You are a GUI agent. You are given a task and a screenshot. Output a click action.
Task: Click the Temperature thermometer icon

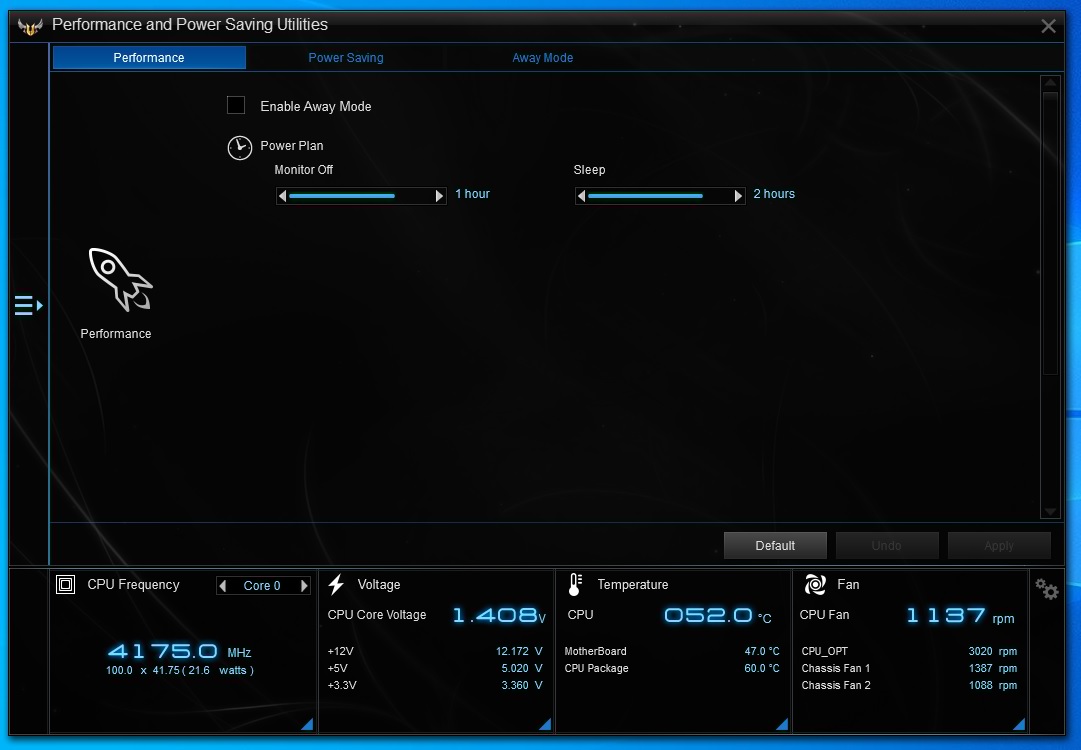tap(575, 585)
